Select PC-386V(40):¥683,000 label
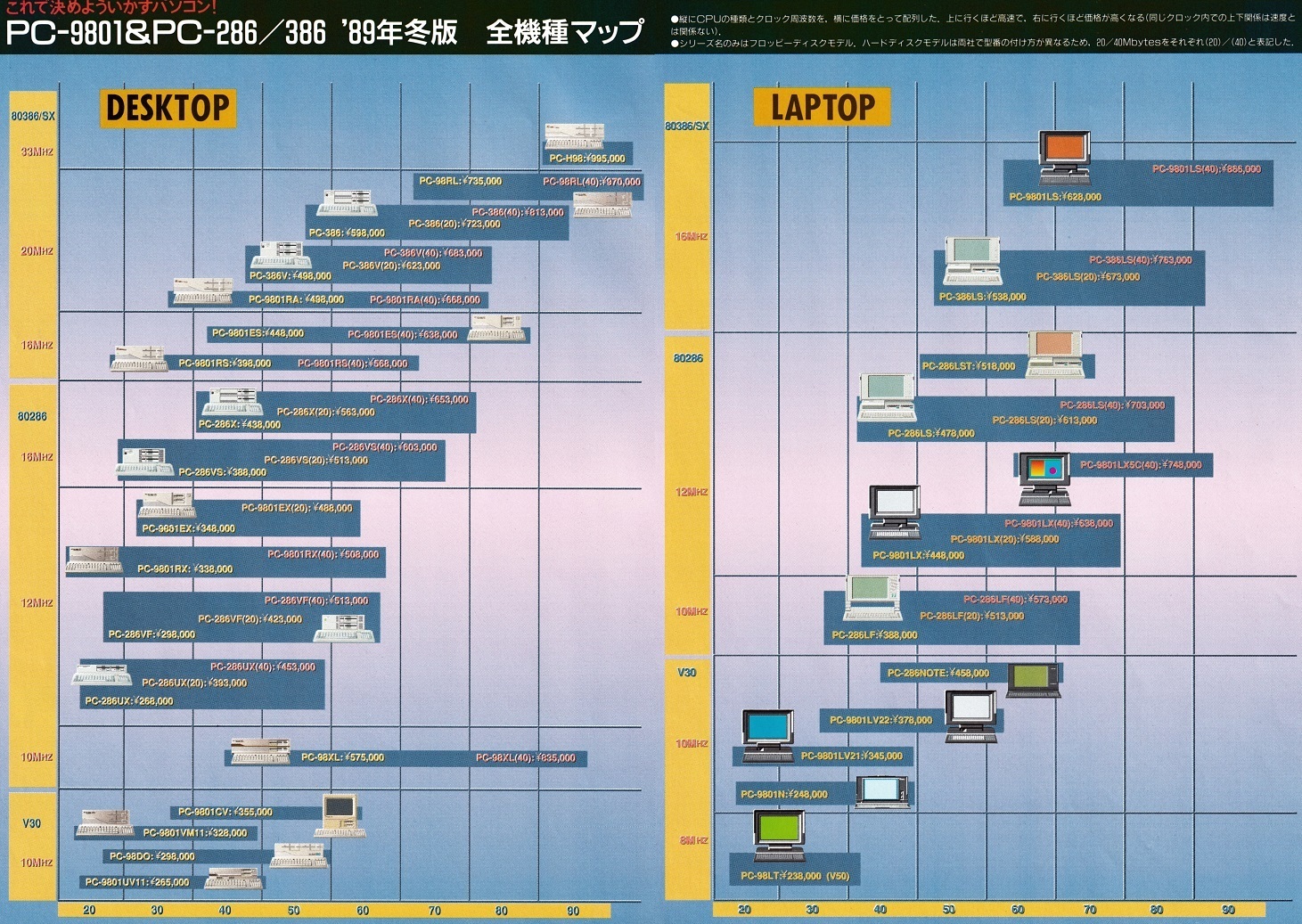The height and width of the screenshot is (924, 1302). (x=433, y=253)
